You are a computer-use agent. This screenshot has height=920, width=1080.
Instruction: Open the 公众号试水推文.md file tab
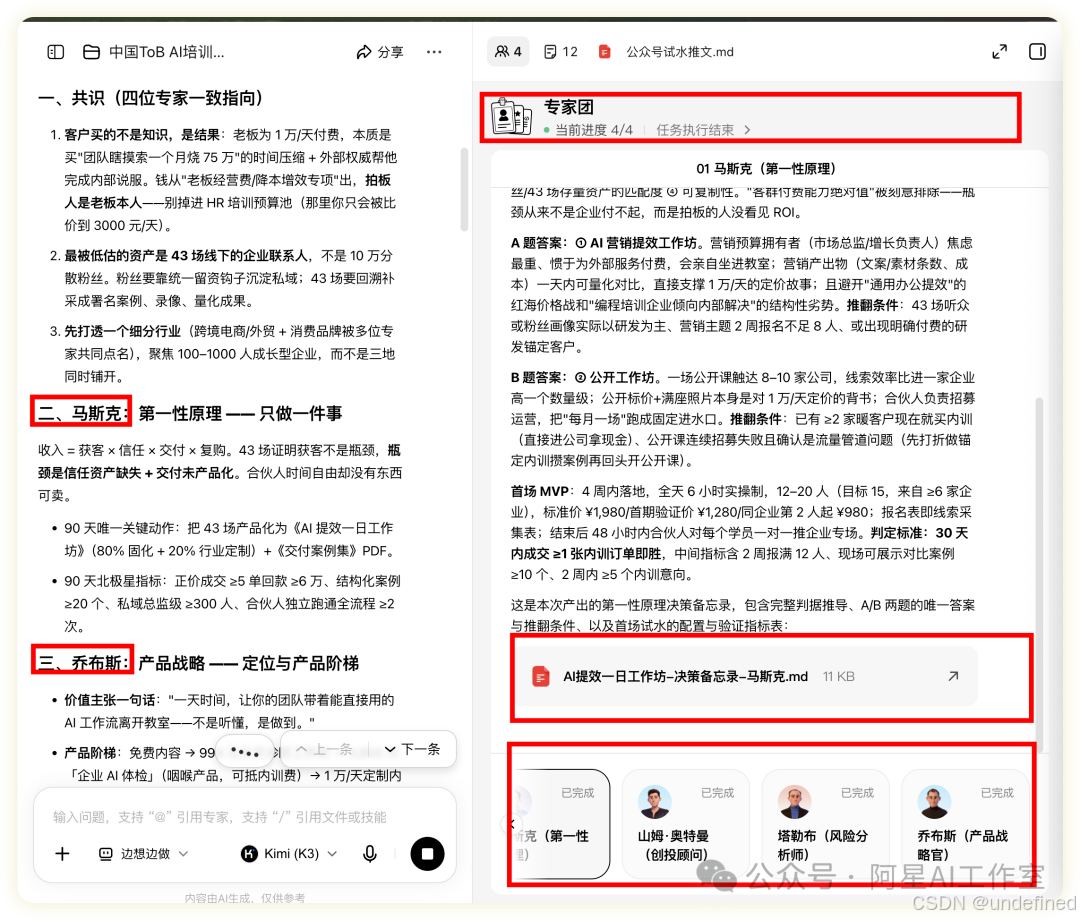tap(666, 52)
